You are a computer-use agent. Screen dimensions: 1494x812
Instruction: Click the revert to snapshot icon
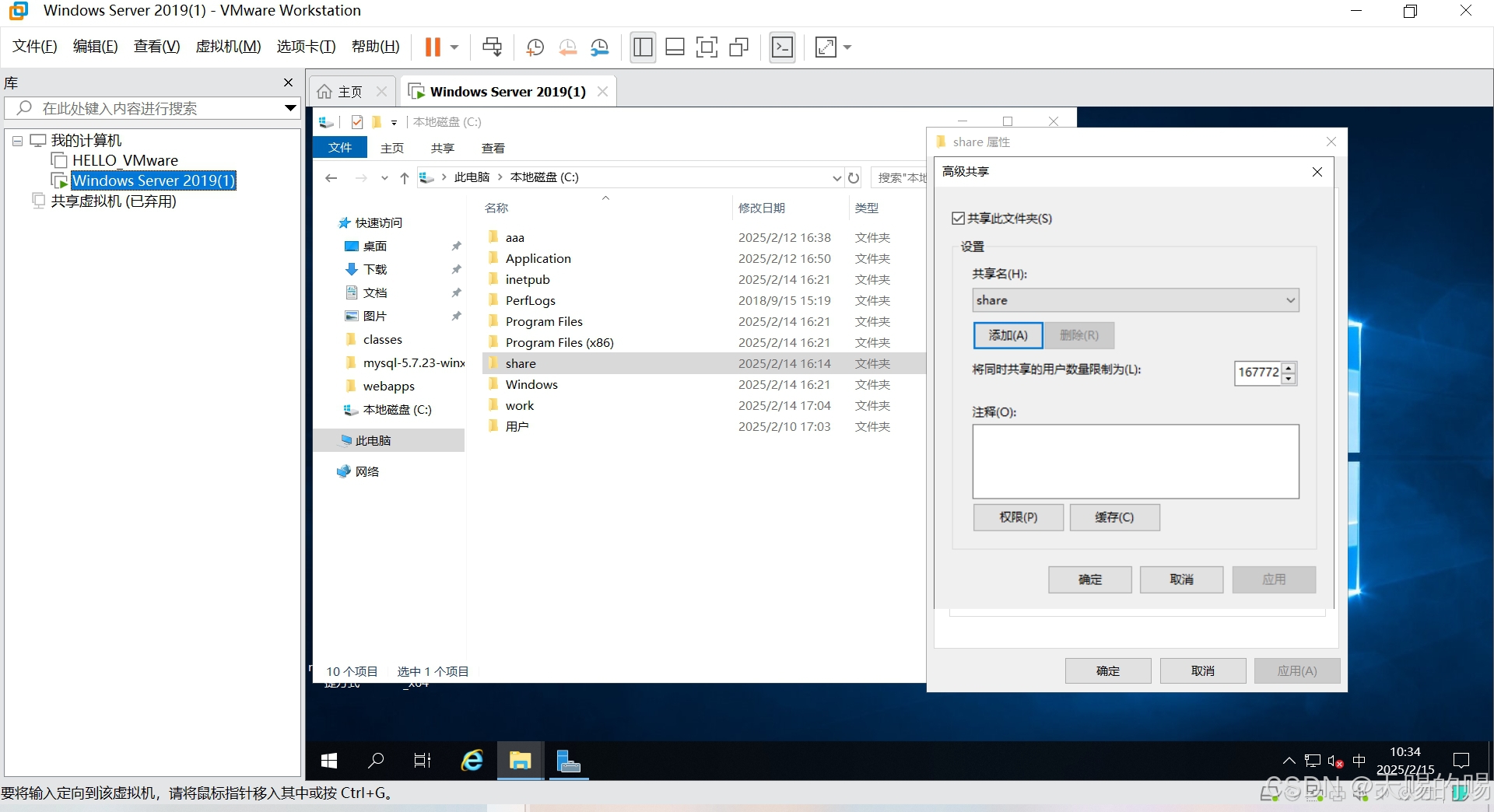pyautogui.click(x=567, y=47)
